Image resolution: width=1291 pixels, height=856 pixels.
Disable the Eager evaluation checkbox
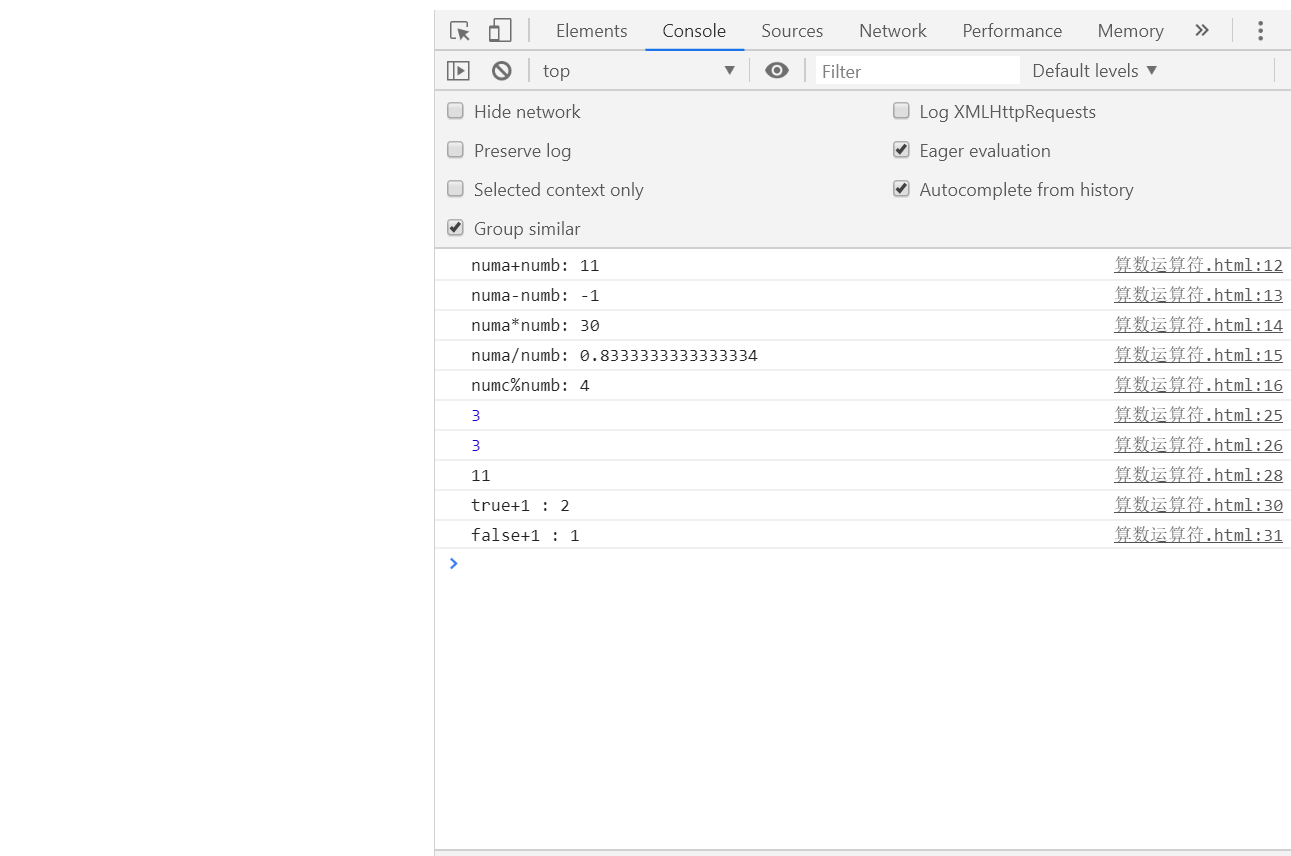(x=901, y=150)
